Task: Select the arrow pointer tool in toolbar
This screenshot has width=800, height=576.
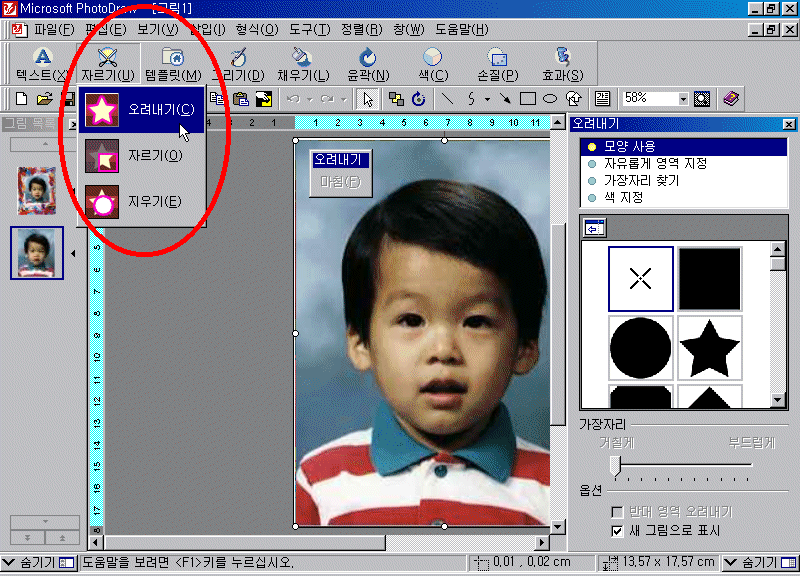Action: (368, 99)
